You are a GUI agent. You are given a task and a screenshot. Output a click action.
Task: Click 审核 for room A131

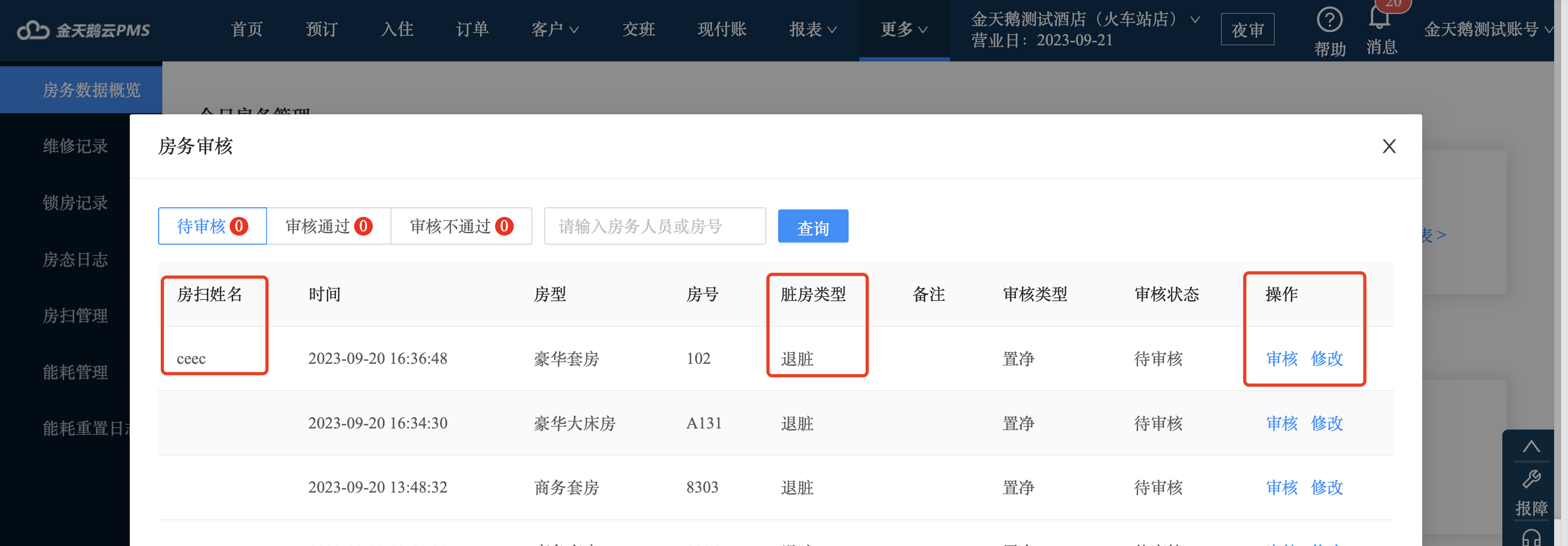(x=1282, y=423)
